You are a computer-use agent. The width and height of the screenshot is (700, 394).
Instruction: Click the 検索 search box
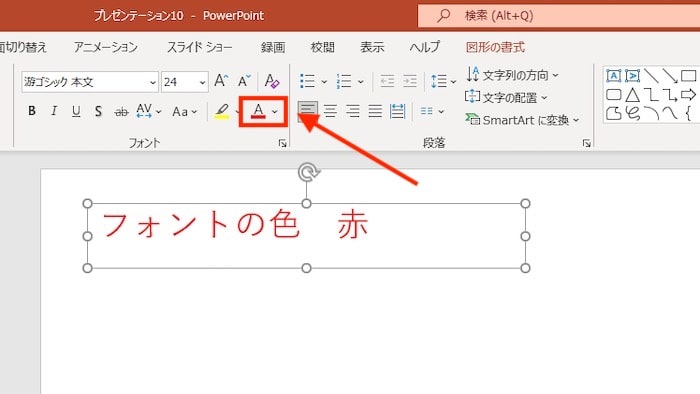click(x=559, y=16)
